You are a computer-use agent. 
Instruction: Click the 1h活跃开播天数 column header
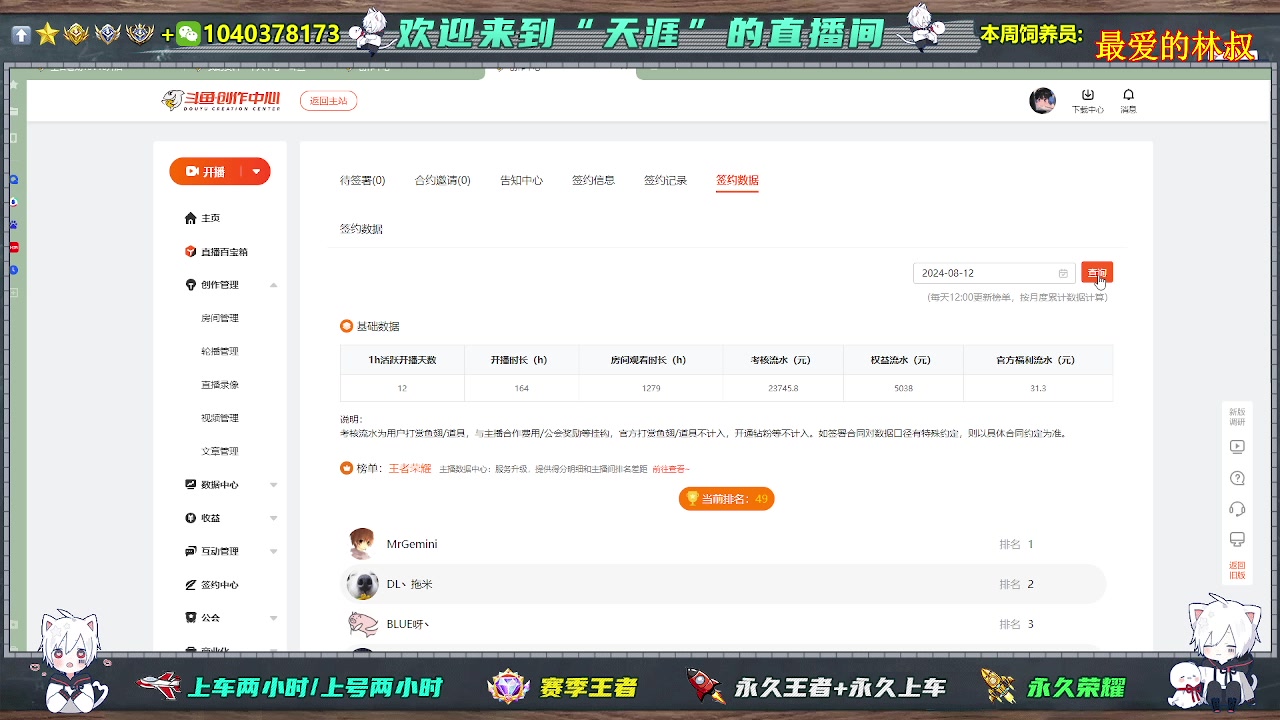(x=402, y=360)
